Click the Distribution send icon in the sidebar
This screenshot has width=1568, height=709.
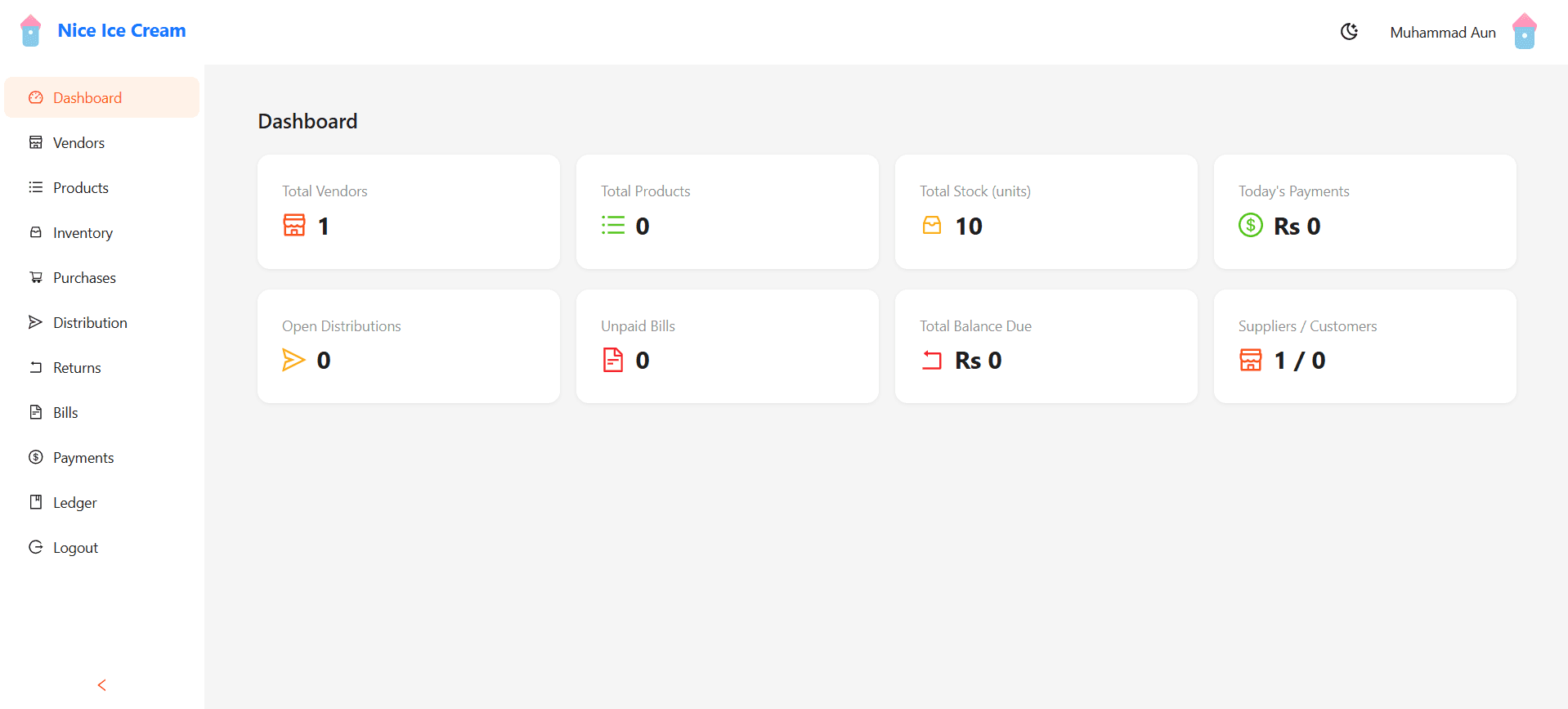pos(36,323)
